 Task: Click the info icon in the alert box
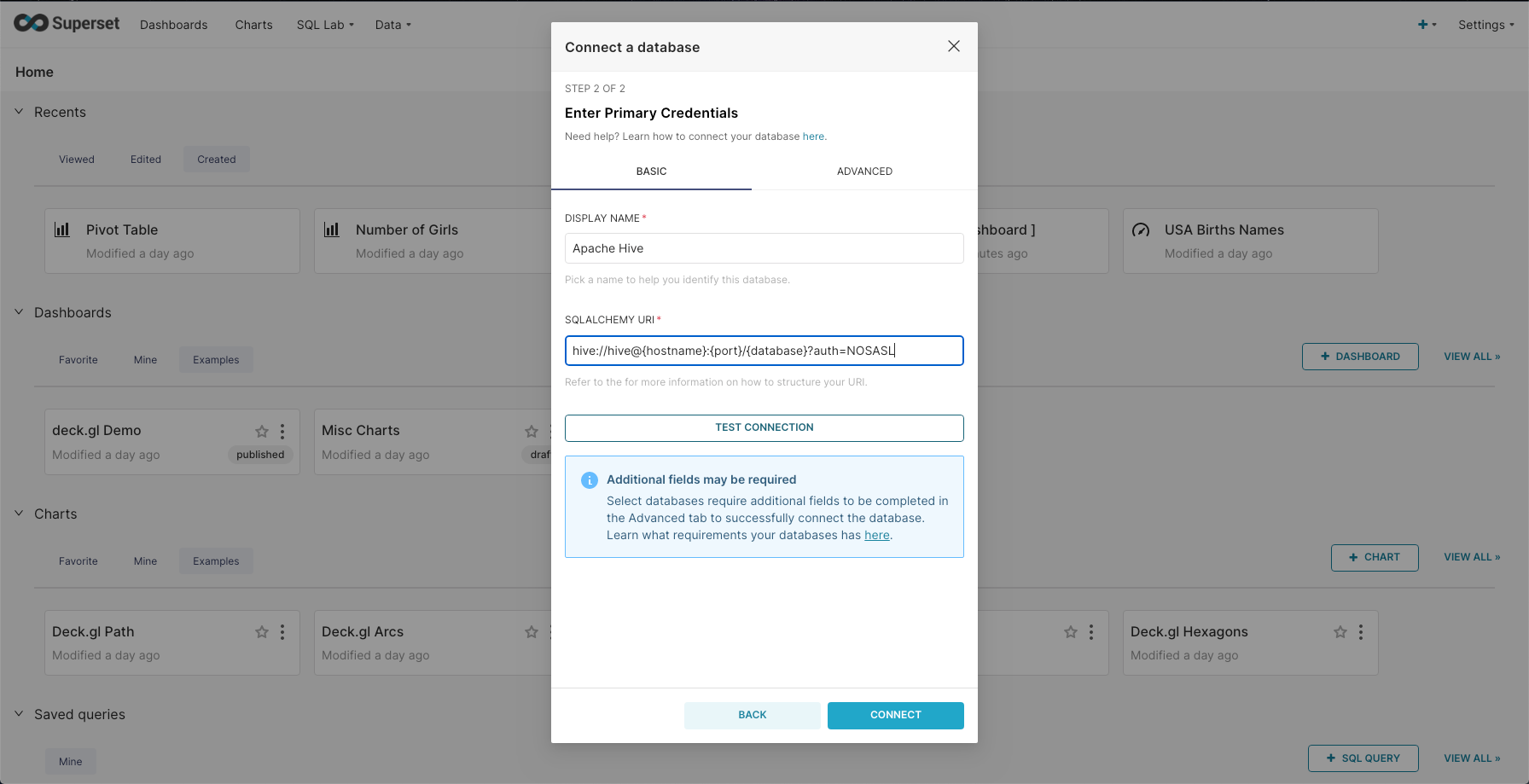(589, 480)
